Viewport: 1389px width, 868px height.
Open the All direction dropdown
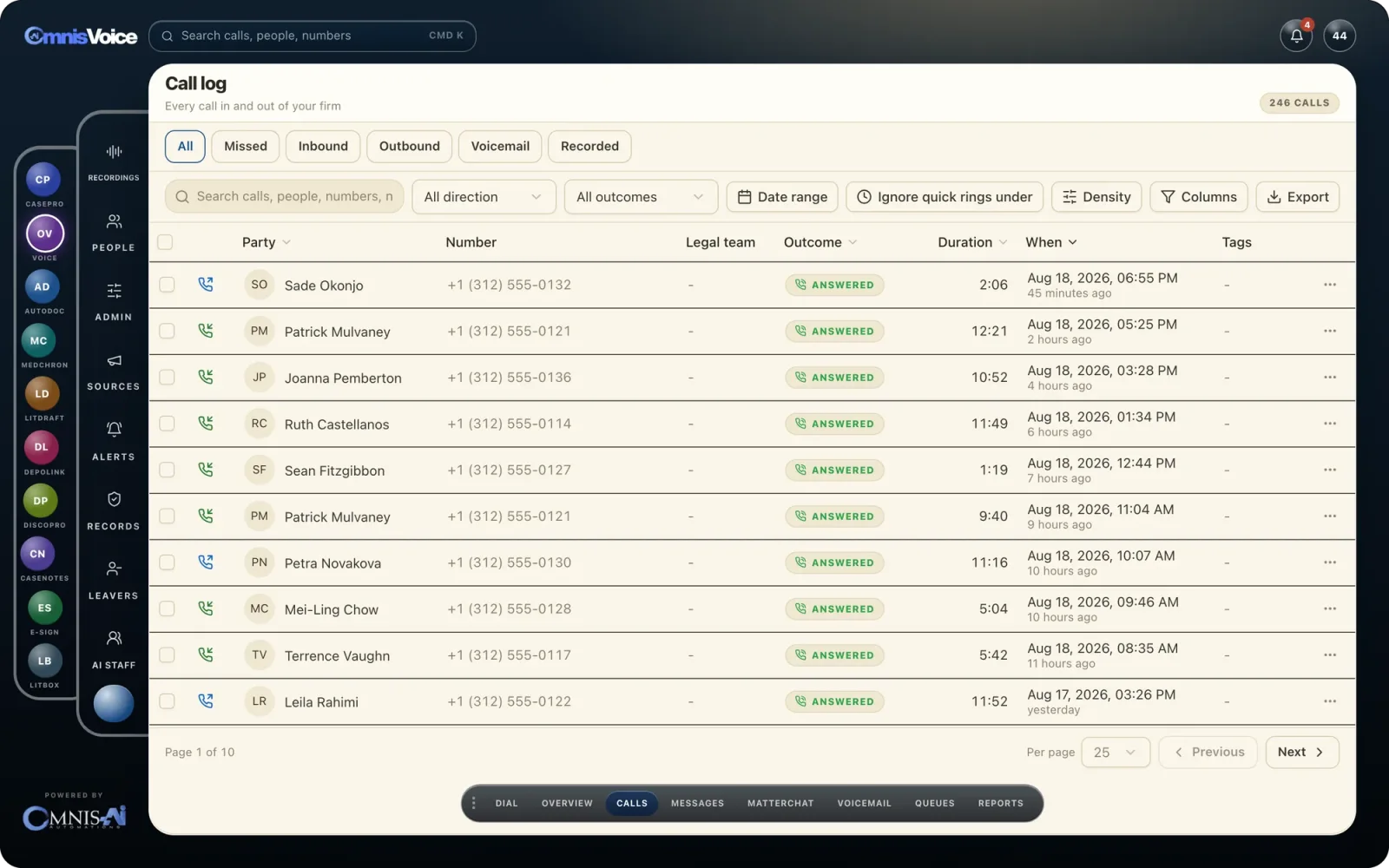pyautogui.click(x=484, y=197)
